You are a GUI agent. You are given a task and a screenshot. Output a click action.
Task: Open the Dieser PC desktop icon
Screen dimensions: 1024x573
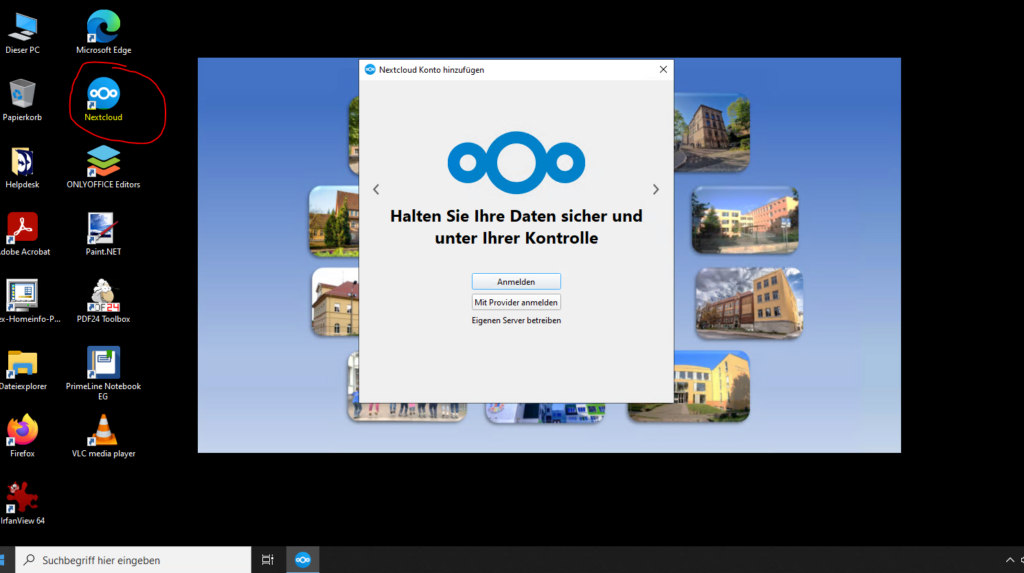click(23, 33)
